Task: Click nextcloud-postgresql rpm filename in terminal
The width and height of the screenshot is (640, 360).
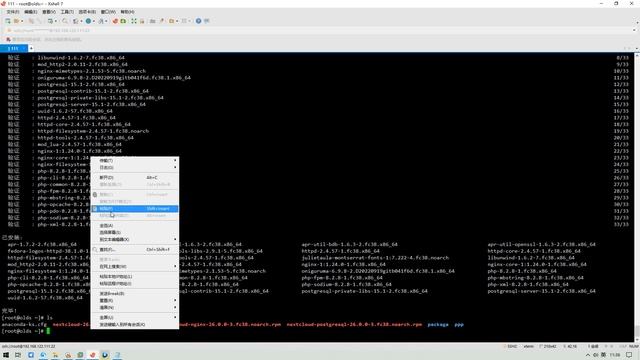Action: (354, 324)
